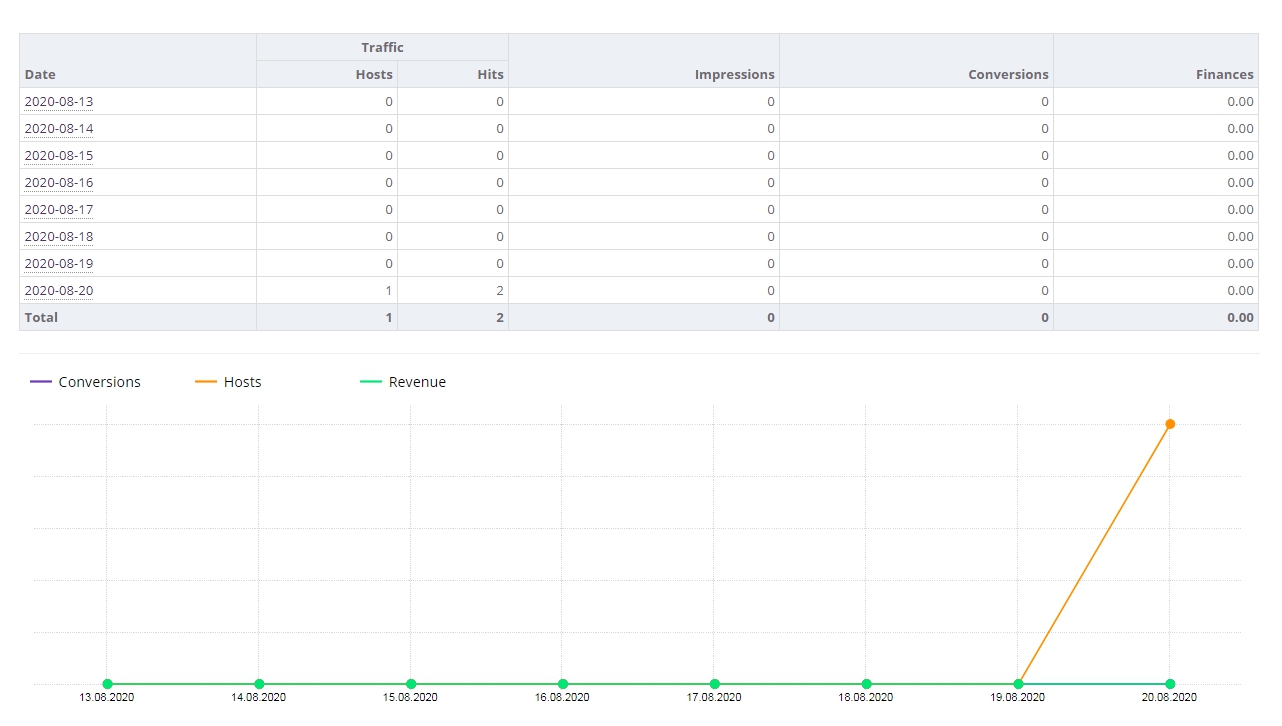Click the Impressions column header
Screen dimensions: 1282x726
(x=734, y=74)
